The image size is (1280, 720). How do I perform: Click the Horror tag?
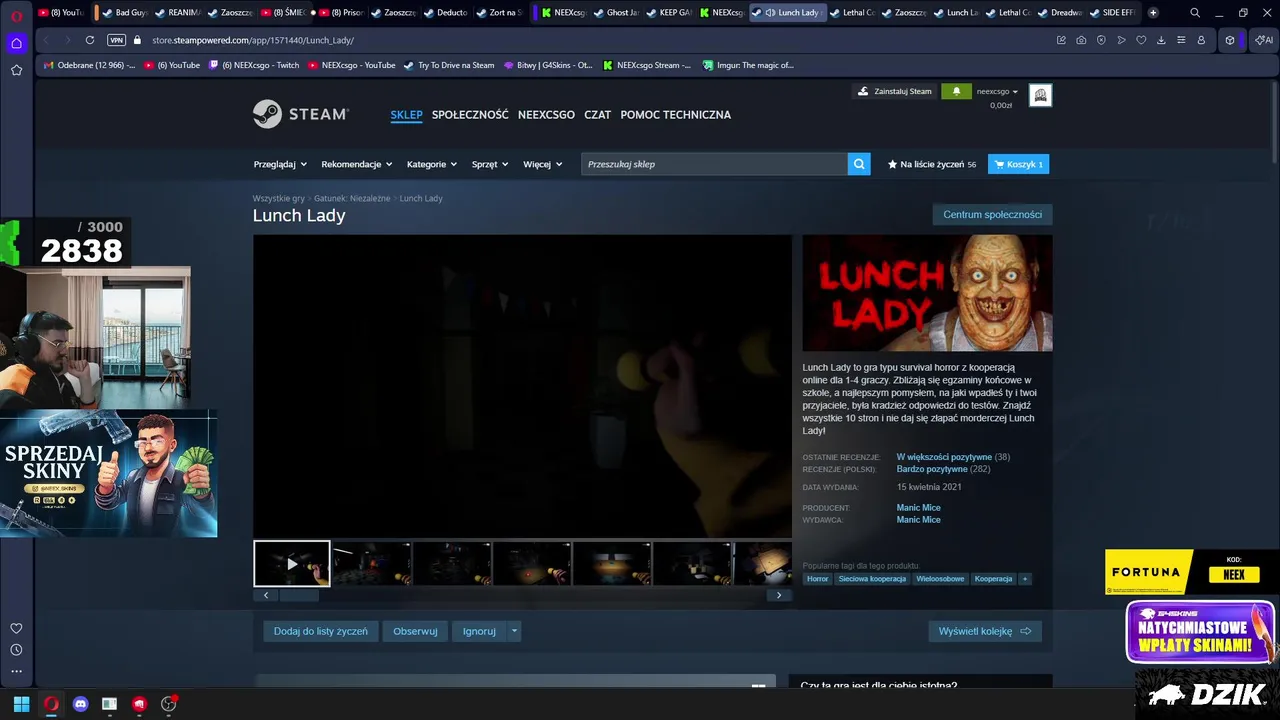(817, 579)
